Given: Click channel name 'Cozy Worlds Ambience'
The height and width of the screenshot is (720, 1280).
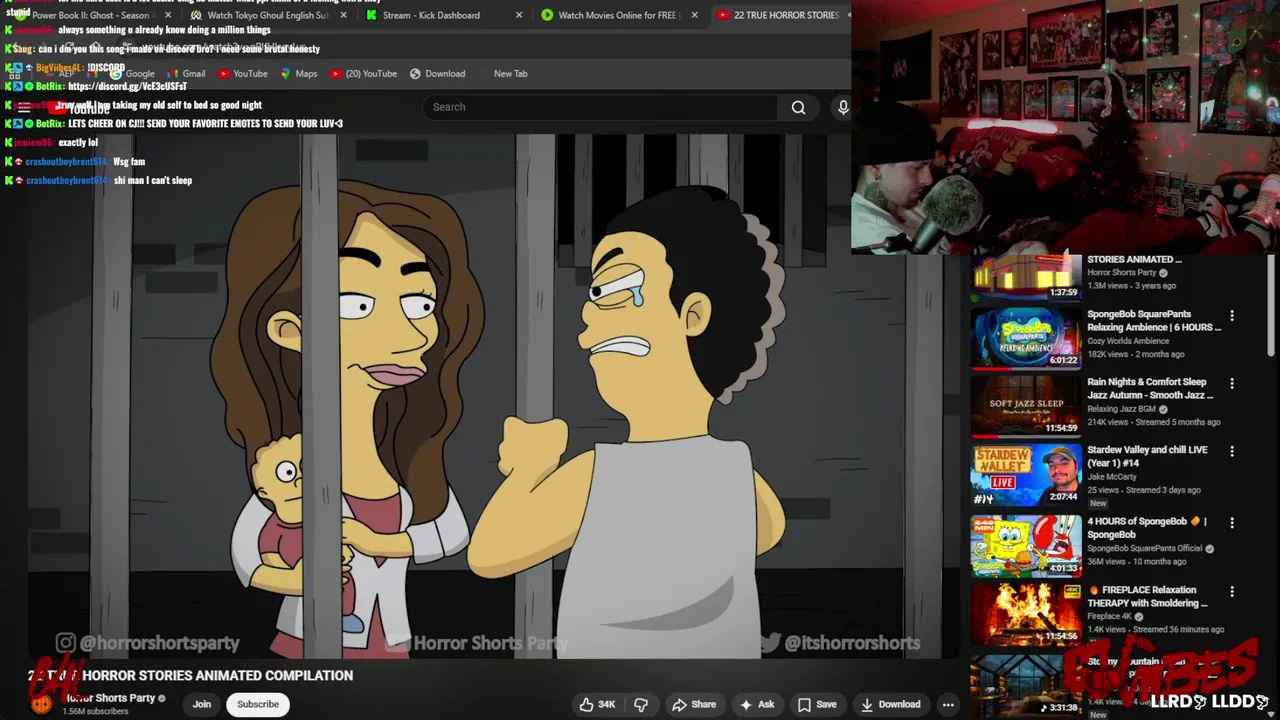Looking at the screenshot, I should tap(1128, 341).
